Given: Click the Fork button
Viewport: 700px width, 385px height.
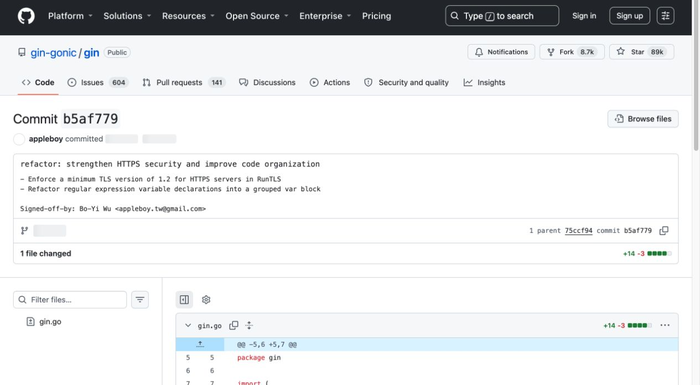Looking at the screenshot, I should tap(572, 52).
